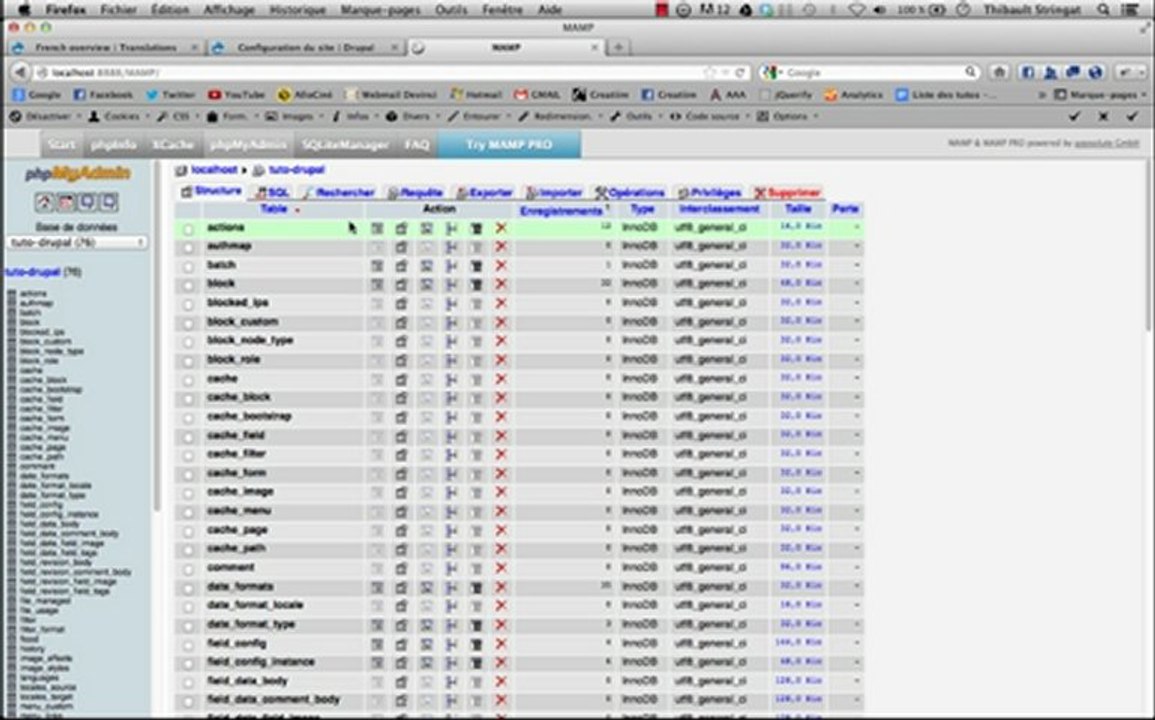The height and width of the screenshot is (720, 1155).
Task: Open the Infos developer toolbar dropdown
Action: (356, 116)
